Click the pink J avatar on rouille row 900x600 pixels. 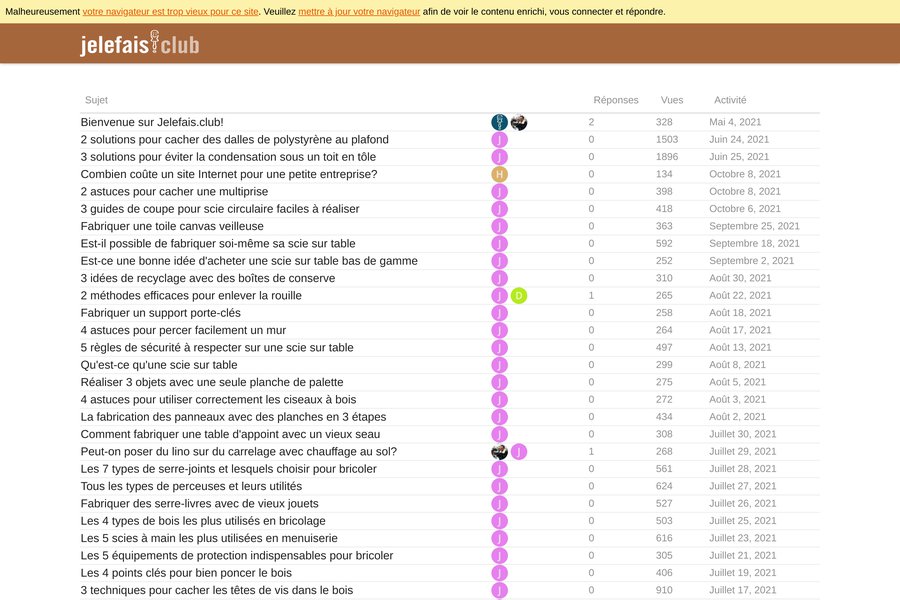click(x=499, y=296)
